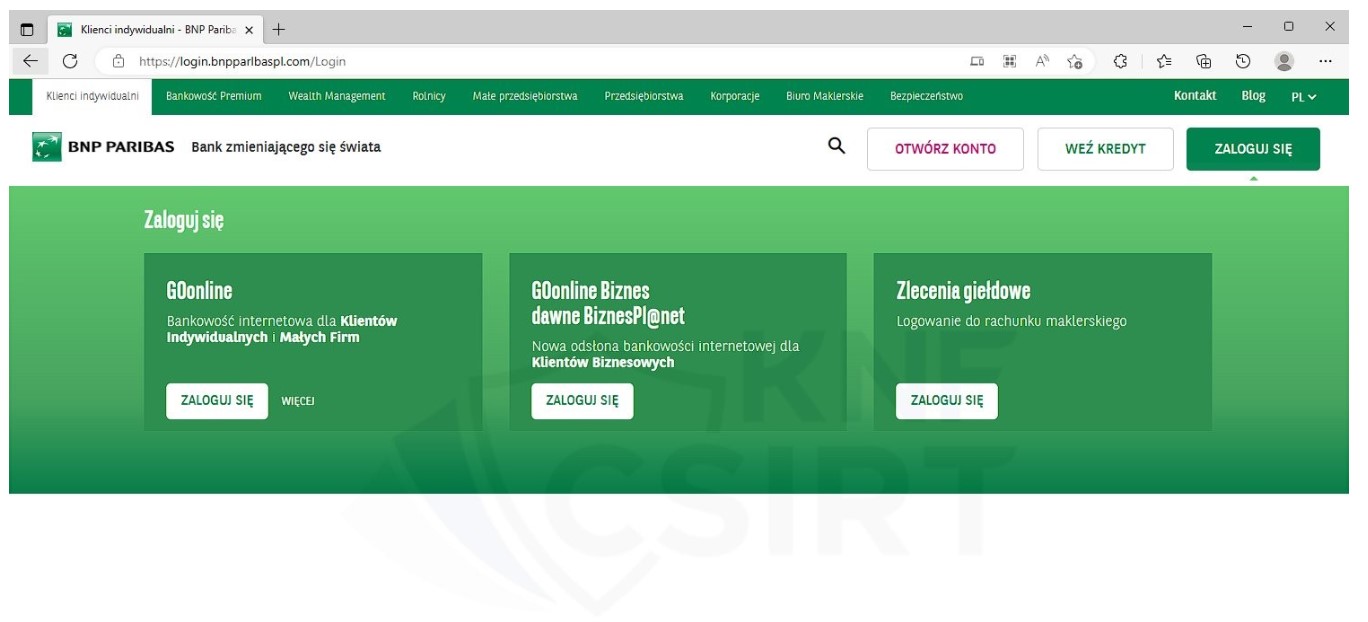
Task: Open the browser extensions icon
Action: pos(1121,61)
